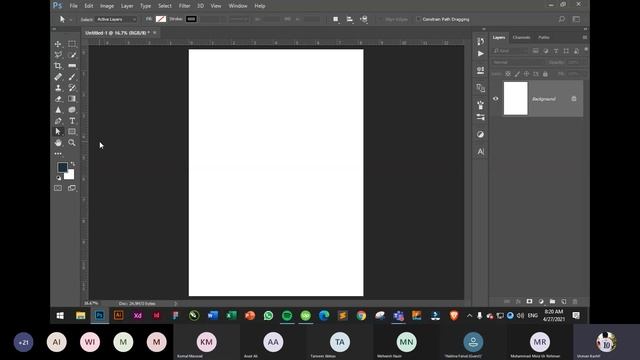Open the Character panel icon
Viewport: 640px width, 360px height.
480,151
